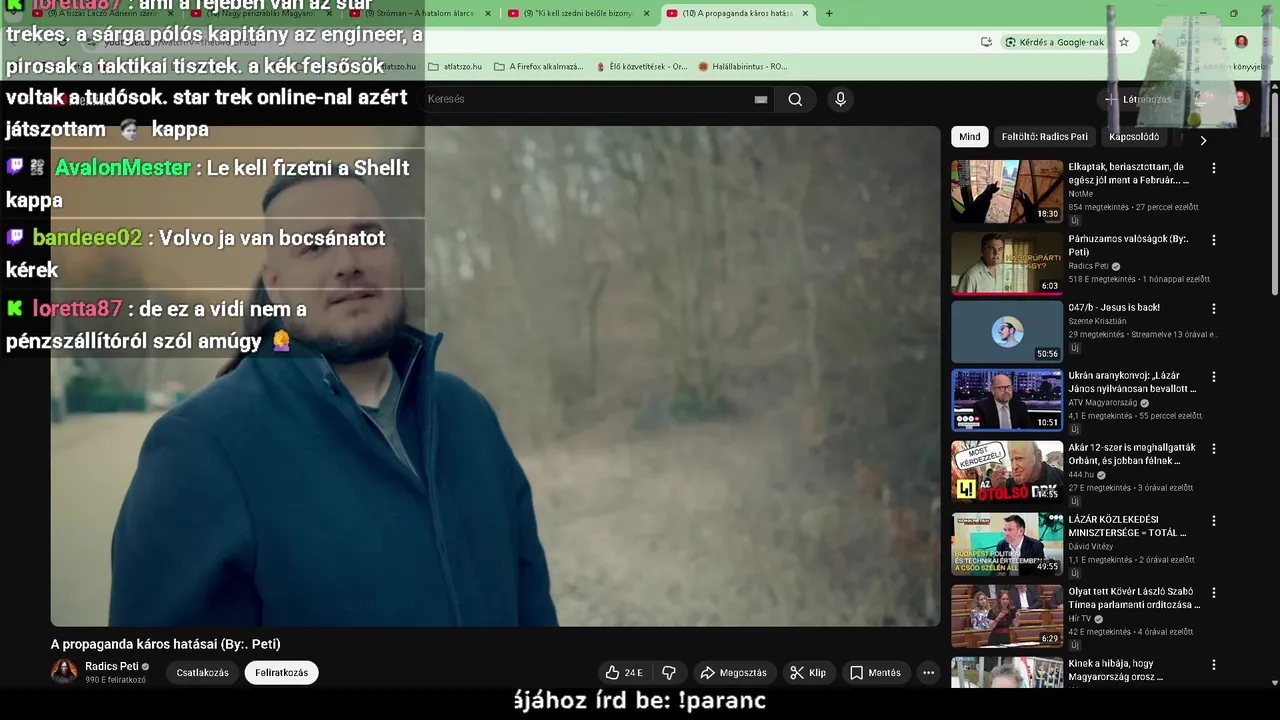The image size is (1280, 720).
Task: Close the 'A propaganda káros hatása' tab
Action: [x=805, y=13]
